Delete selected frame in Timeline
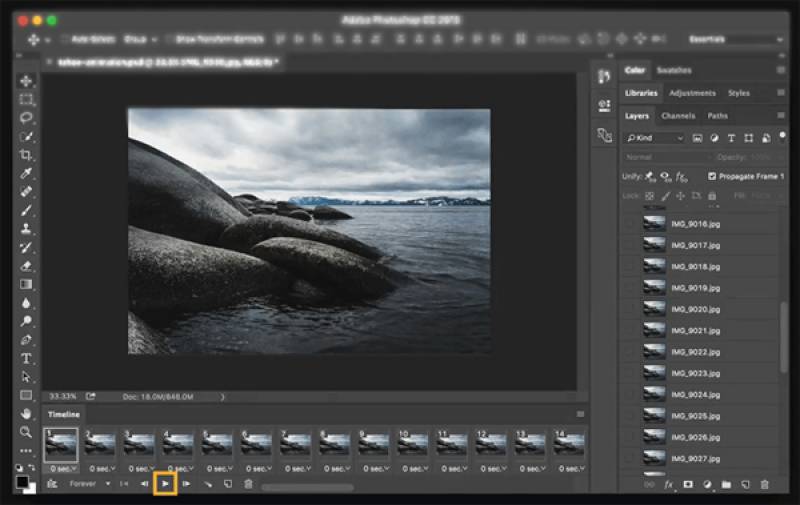This screenshot has width=800, height=505. [x=248, y=484]
